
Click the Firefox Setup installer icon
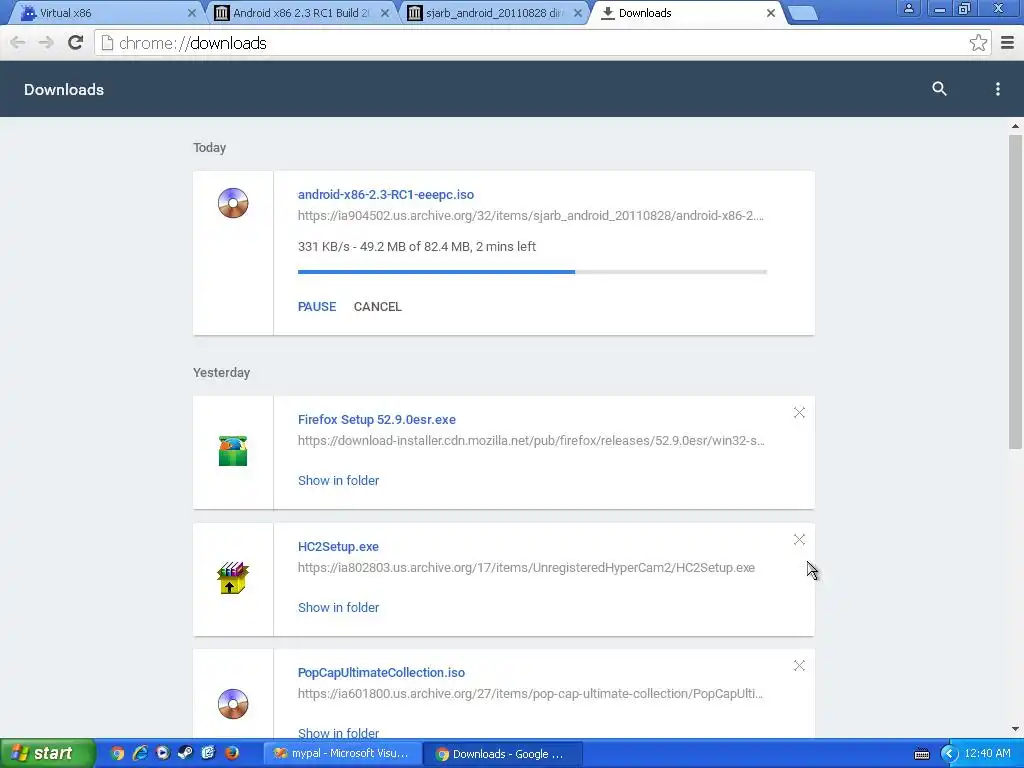(x=233, y=451)
